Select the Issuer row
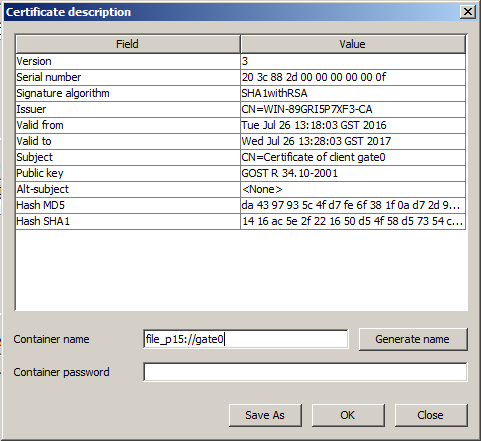Viewport: 481px width, 441px height. (x=240, y=109)
